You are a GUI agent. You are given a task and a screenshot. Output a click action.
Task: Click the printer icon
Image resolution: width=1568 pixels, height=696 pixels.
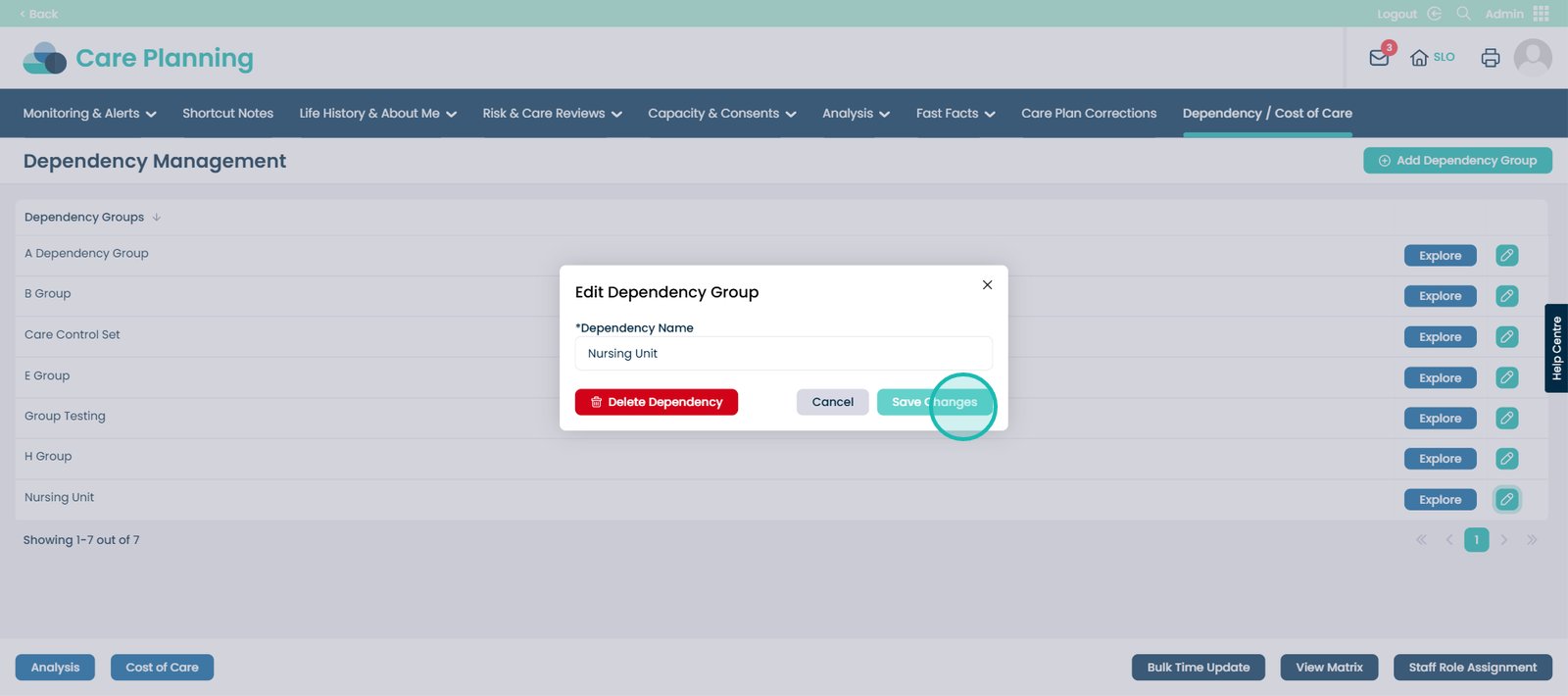(1490, 58)
